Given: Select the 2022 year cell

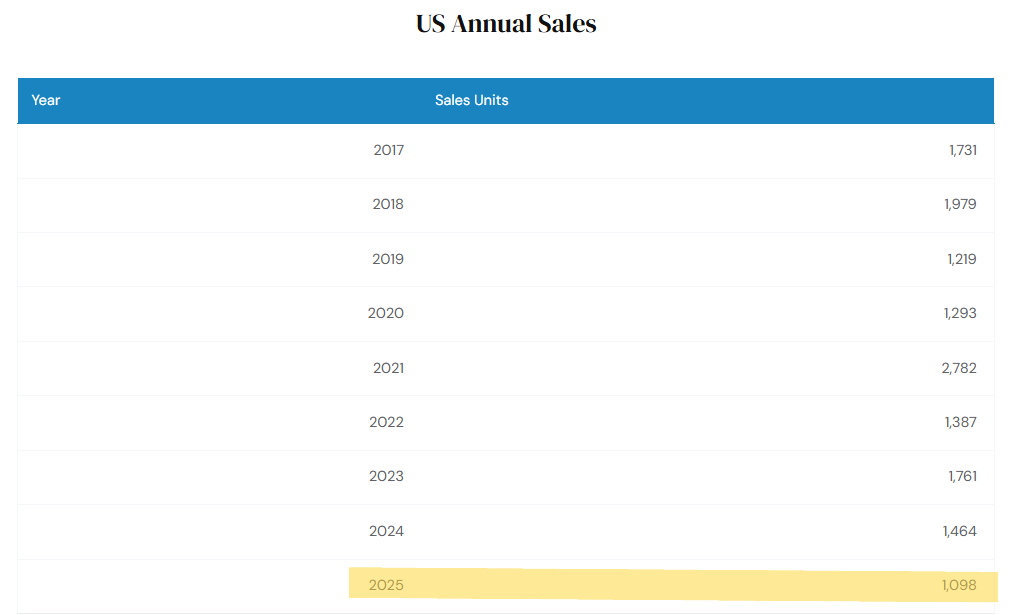Looking at the screenshot, I should pyautogui.click(x=386, y=422).
